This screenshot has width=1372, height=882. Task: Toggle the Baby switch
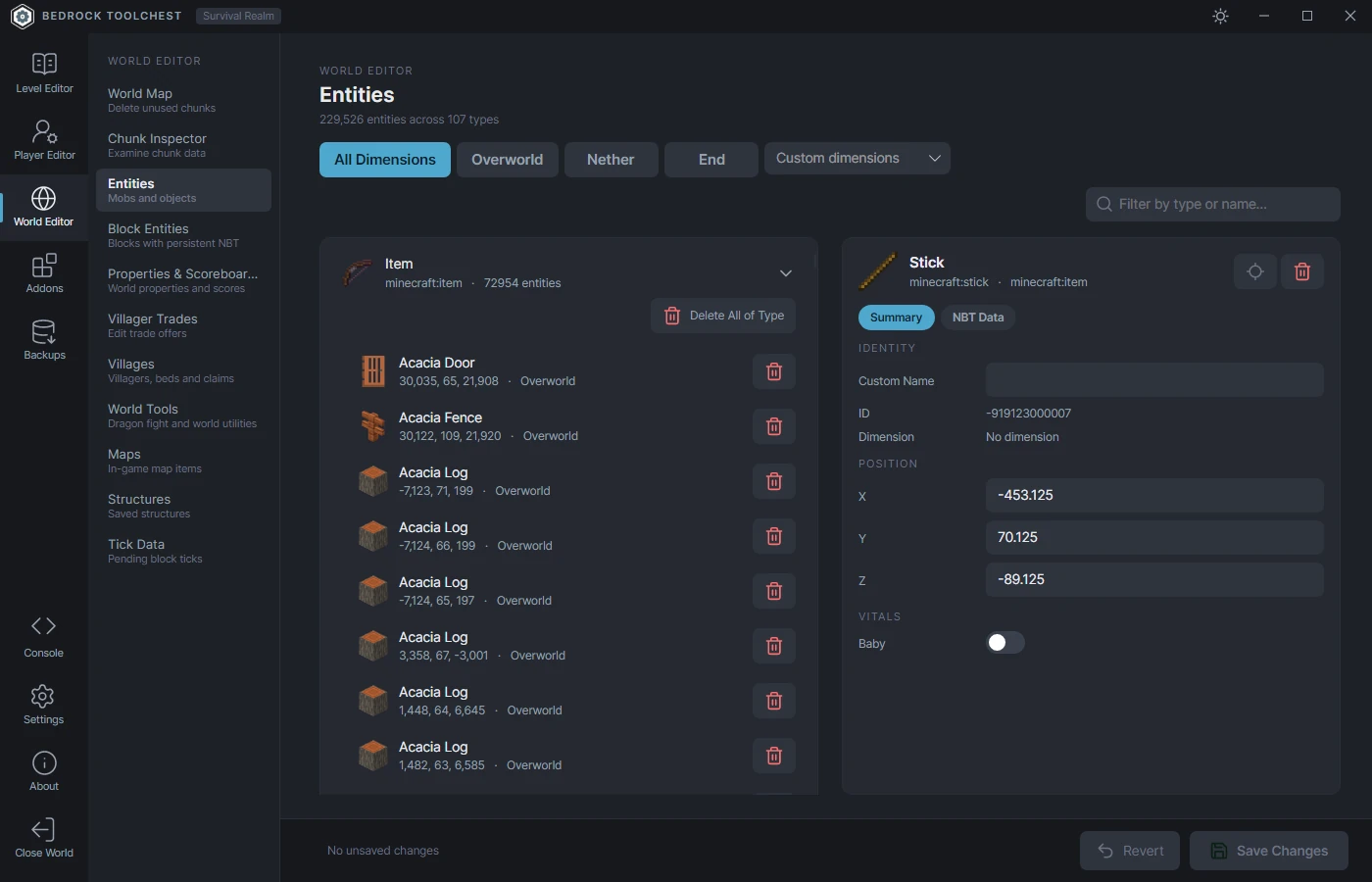[1005, 643]
